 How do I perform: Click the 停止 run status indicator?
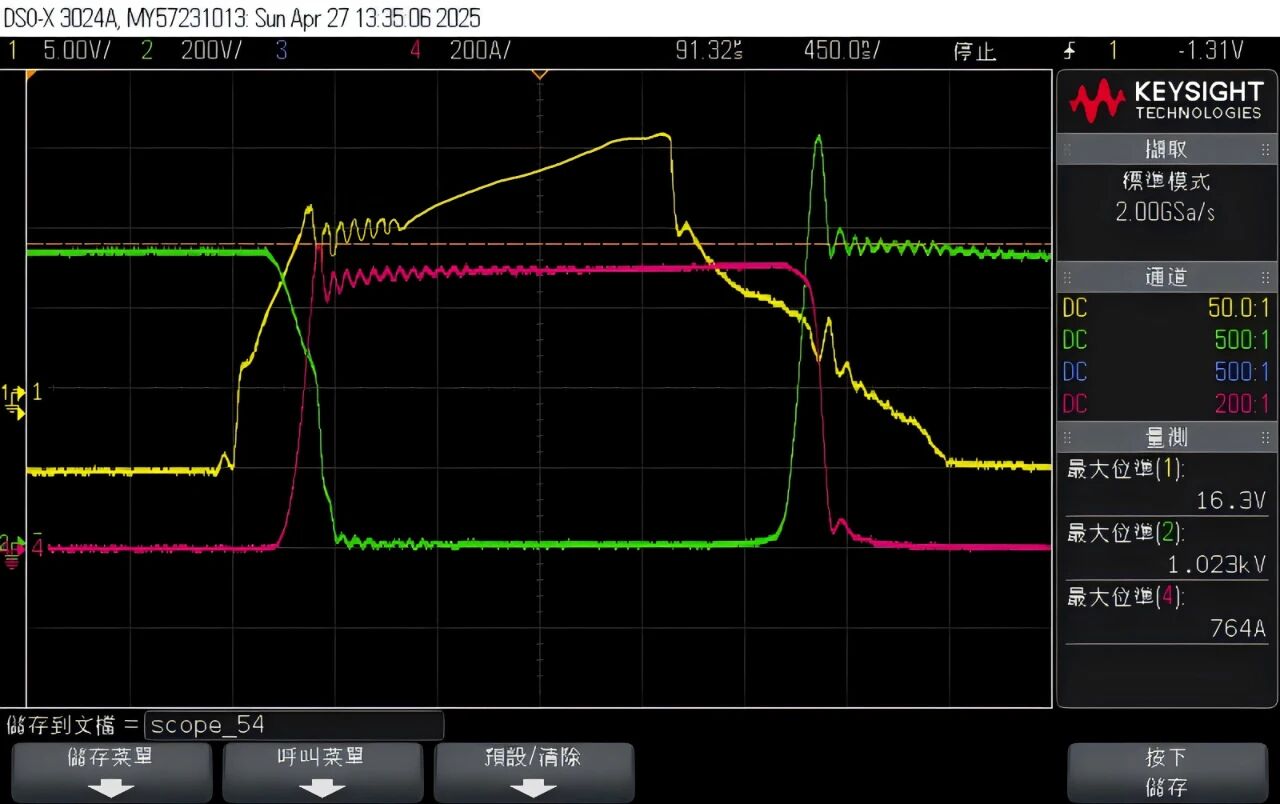pyautogui.click(x=974, y=51)
